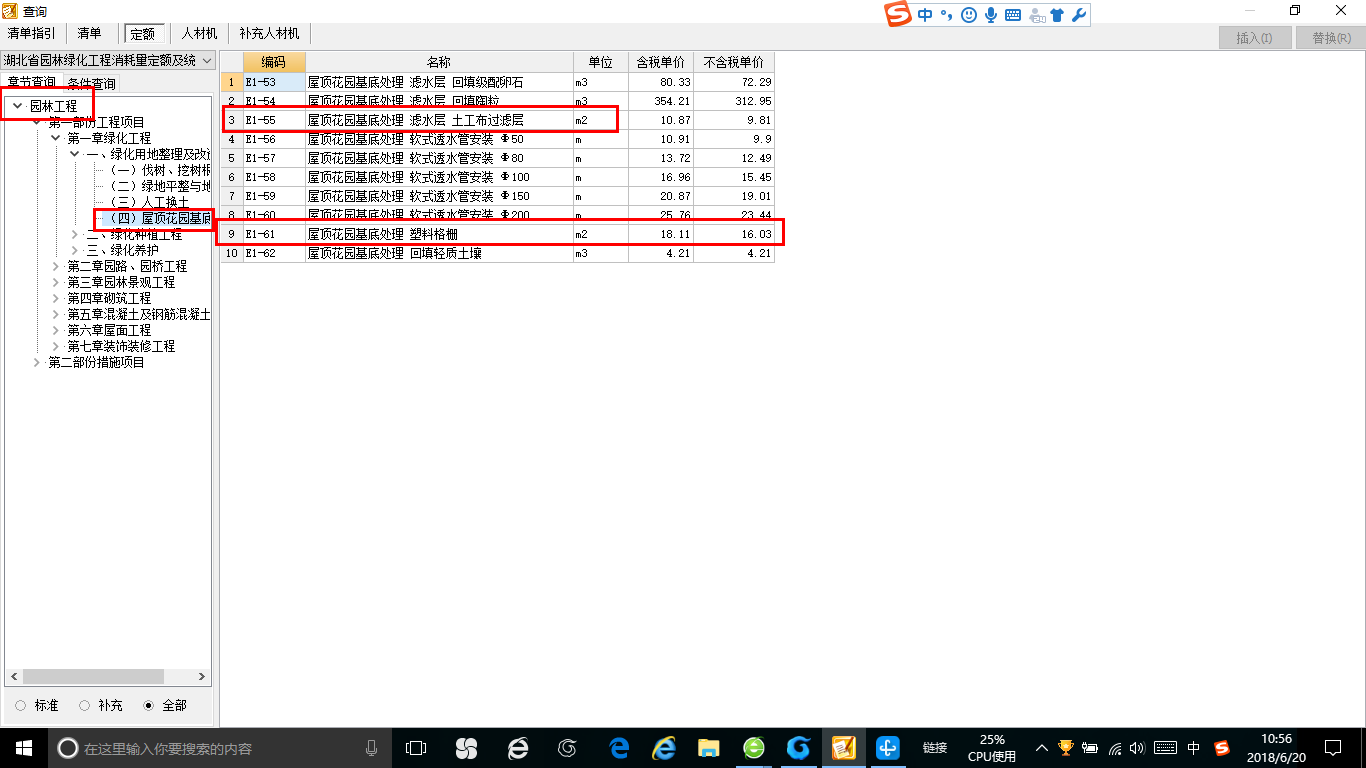
Task: Switch to the 清单 tab
Action: click(90, 34)
